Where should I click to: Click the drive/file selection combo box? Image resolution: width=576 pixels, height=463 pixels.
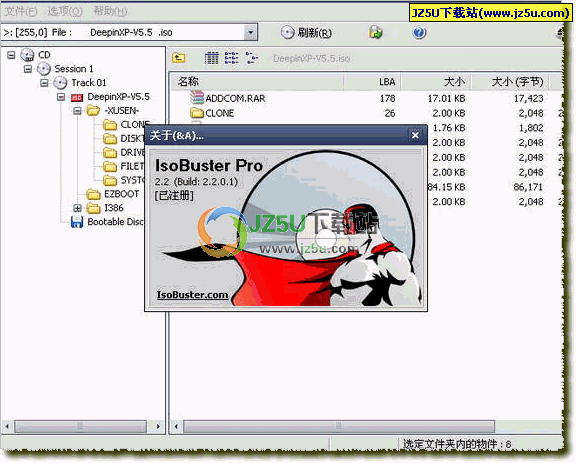tap(129, 33)
